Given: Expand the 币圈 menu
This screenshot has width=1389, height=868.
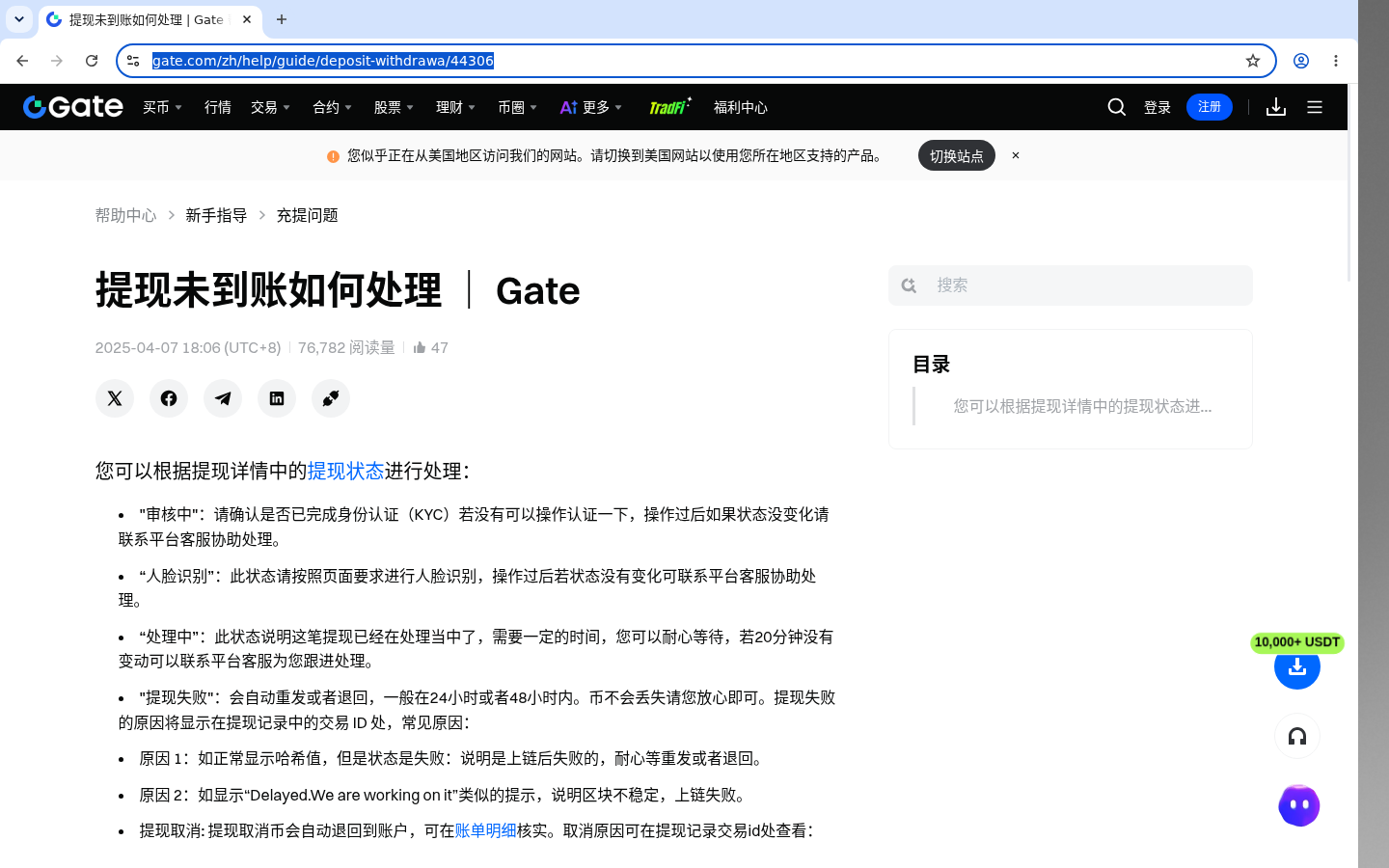Looking at the screenshot, I should point(518,107).
